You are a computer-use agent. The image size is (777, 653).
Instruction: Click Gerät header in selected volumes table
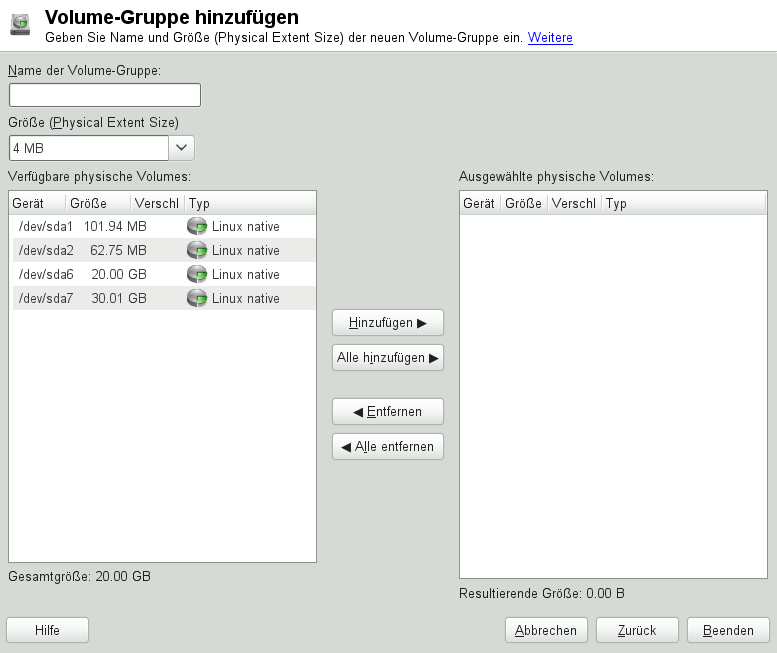pos(480,203)
